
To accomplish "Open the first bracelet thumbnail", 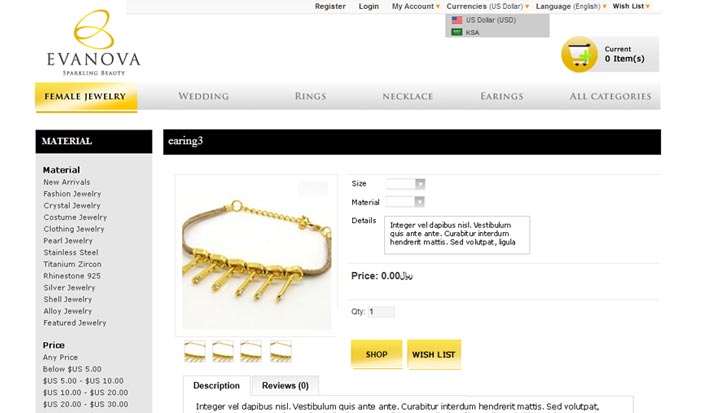I will pyautogui.click(x=195, y=351).
